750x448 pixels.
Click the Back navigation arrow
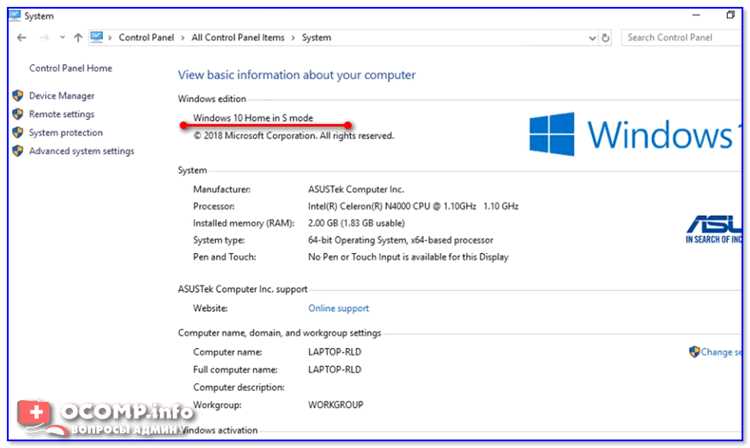coord(22,37)
